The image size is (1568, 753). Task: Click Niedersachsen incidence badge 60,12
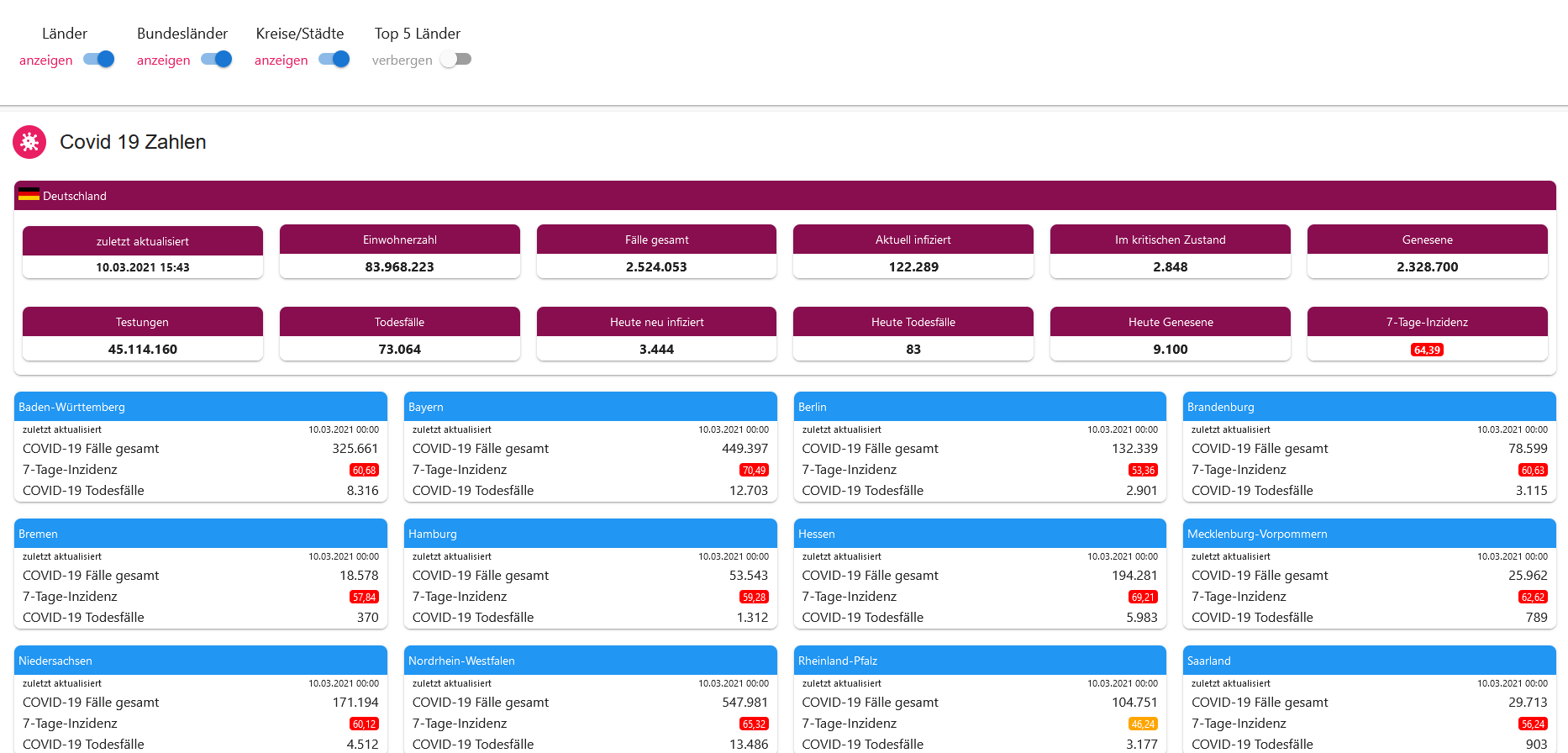364,724
